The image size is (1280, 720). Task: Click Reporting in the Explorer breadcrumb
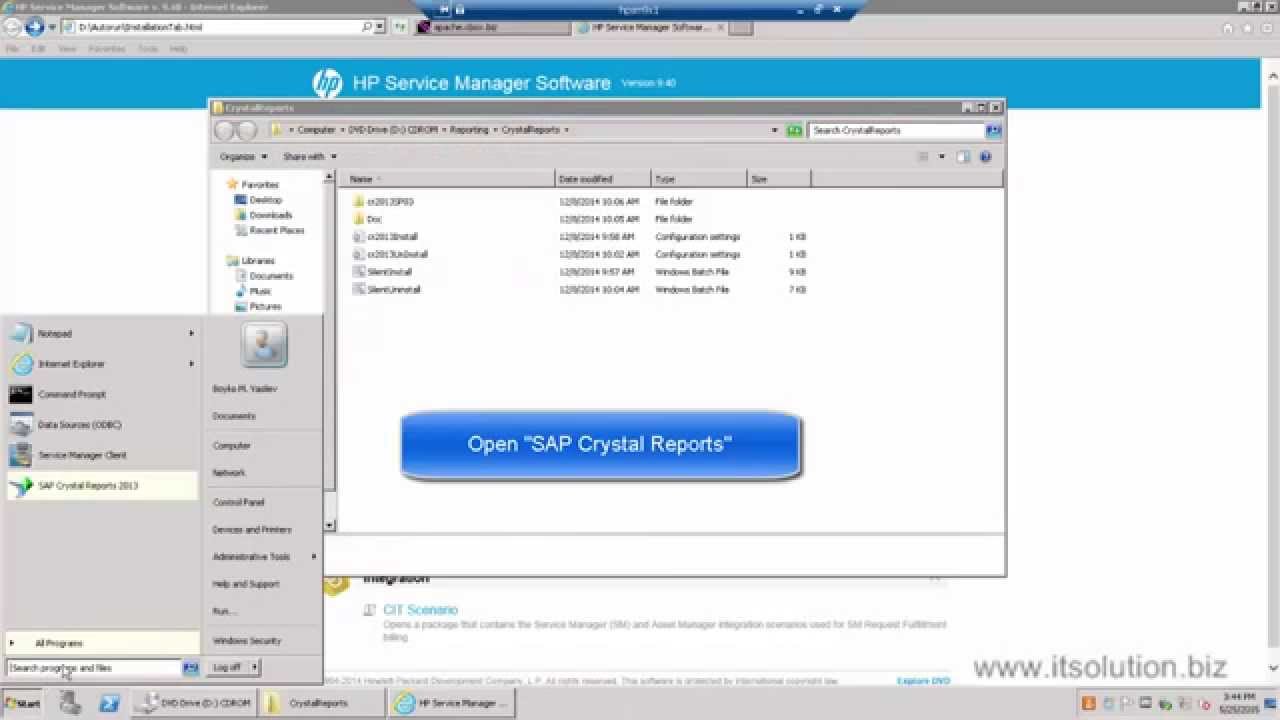pos(468,130)
